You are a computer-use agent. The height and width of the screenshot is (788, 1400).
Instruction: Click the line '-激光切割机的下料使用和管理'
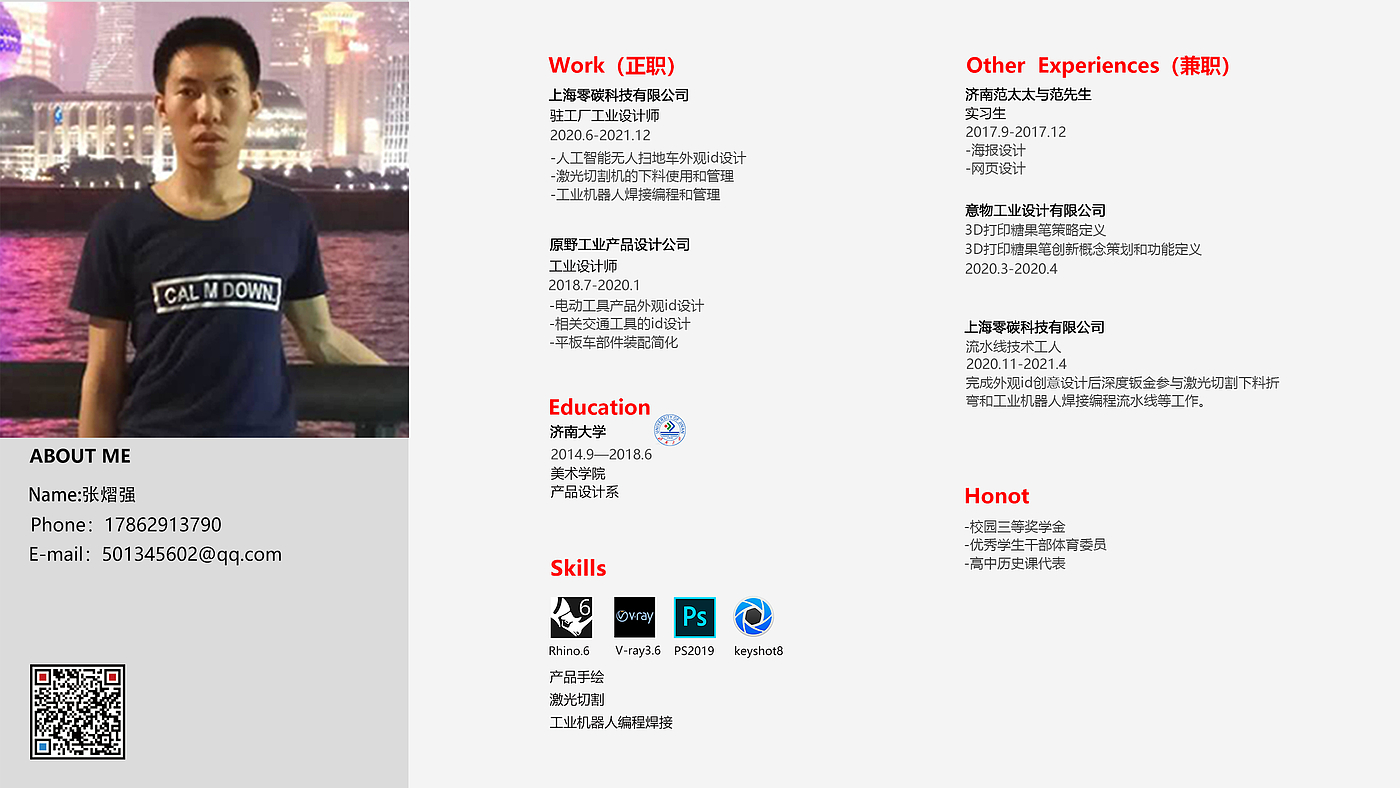tap(642, 176)
